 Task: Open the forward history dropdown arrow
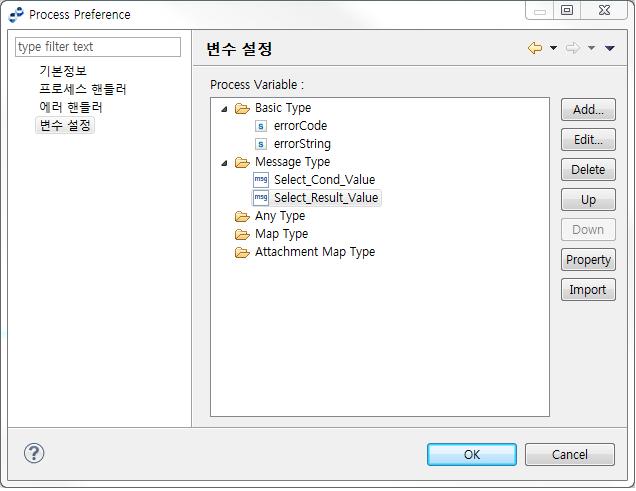coord(591,48)
